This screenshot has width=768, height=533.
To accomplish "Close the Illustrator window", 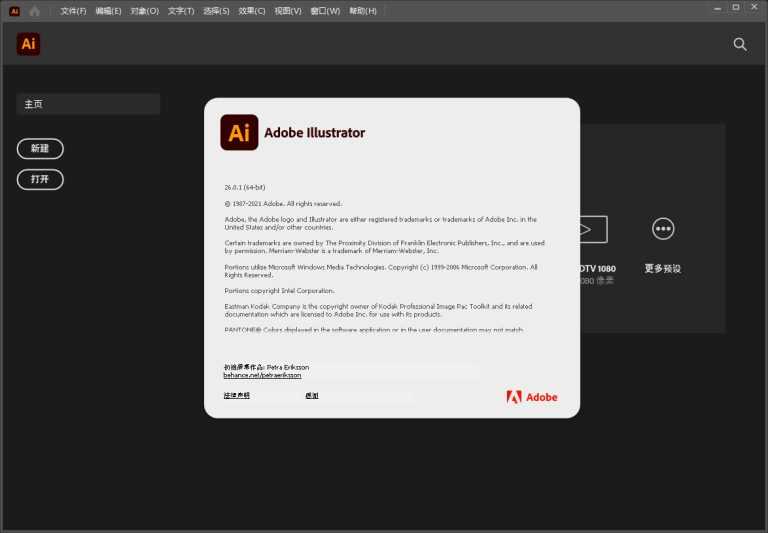I will click(x=754, y=7).
